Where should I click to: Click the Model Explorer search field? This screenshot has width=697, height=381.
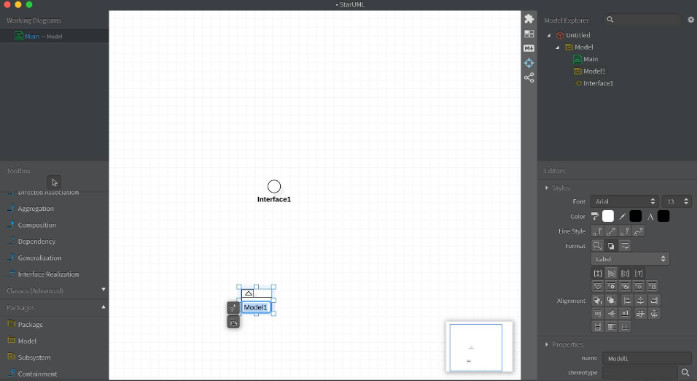tap(643, 20)
